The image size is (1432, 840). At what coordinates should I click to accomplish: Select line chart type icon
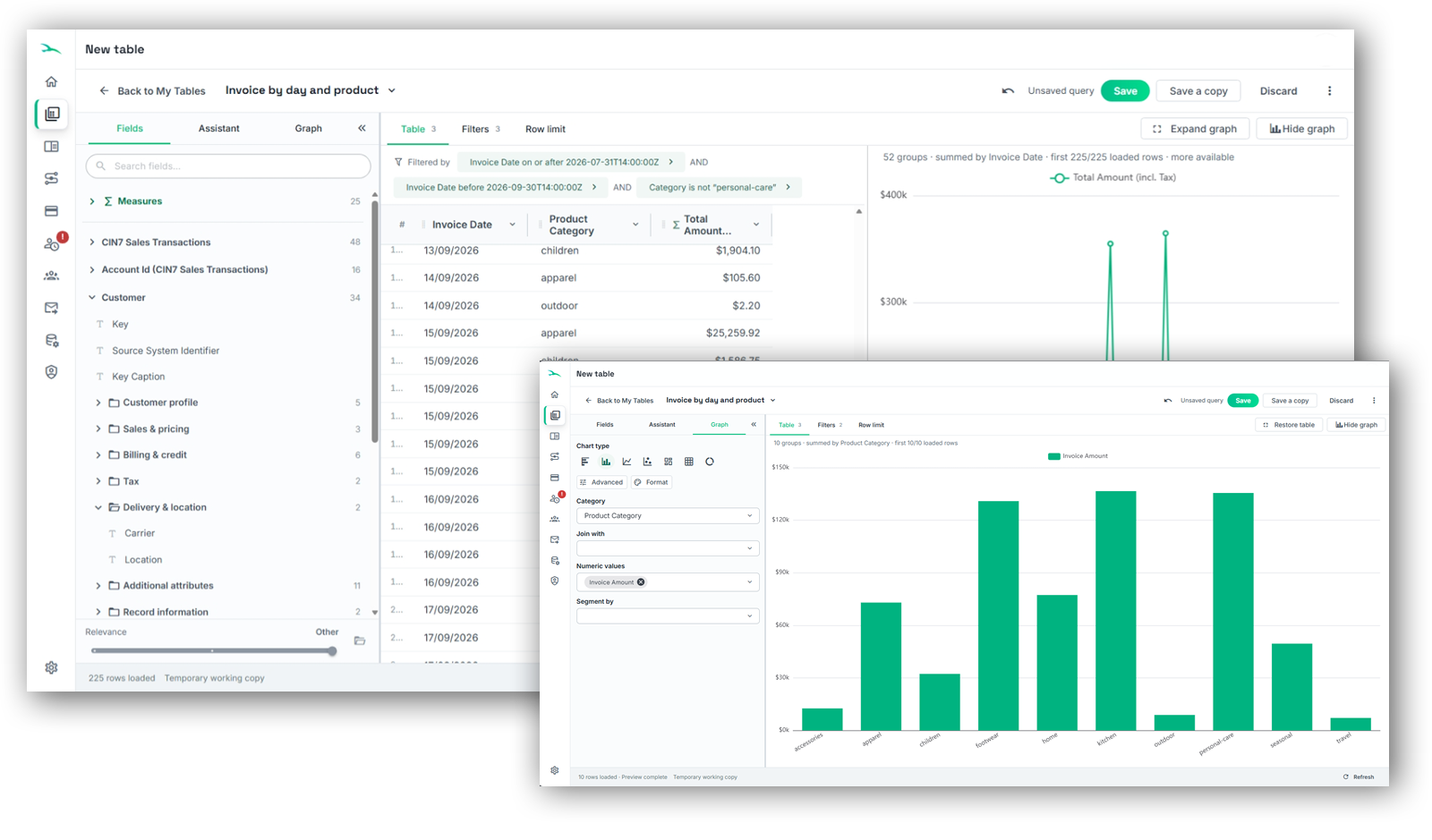coord(626,462)
